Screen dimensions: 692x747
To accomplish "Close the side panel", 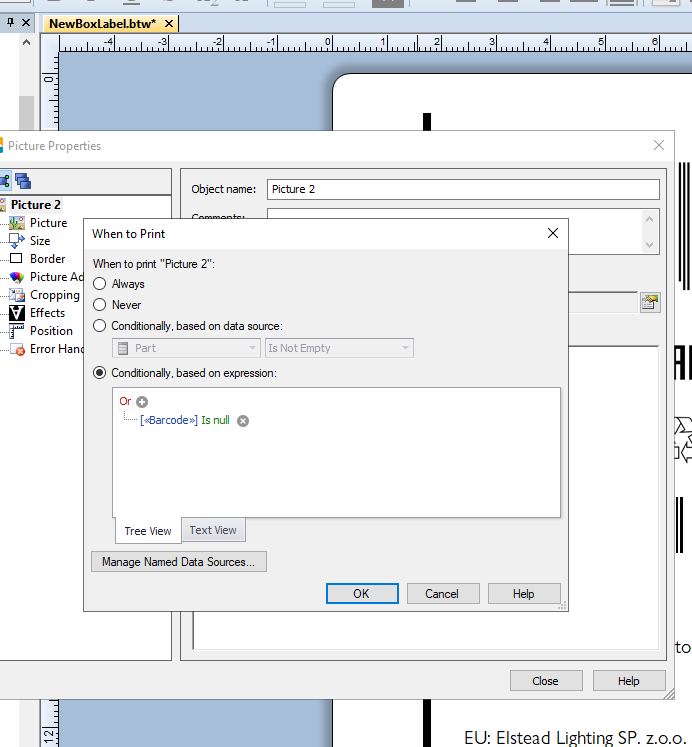I will click(26, 22).
